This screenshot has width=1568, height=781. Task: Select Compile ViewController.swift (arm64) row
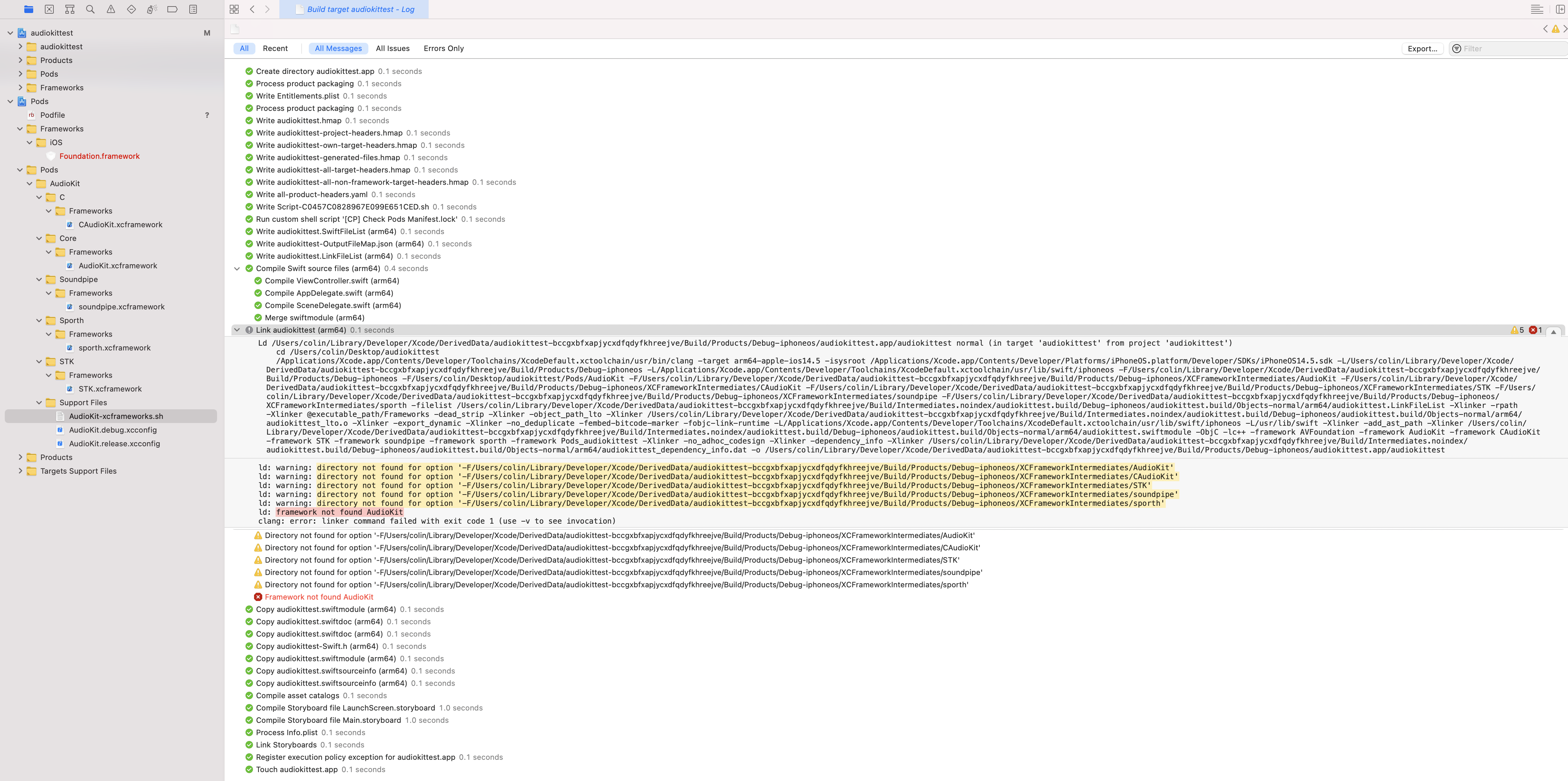coord(332,281)
